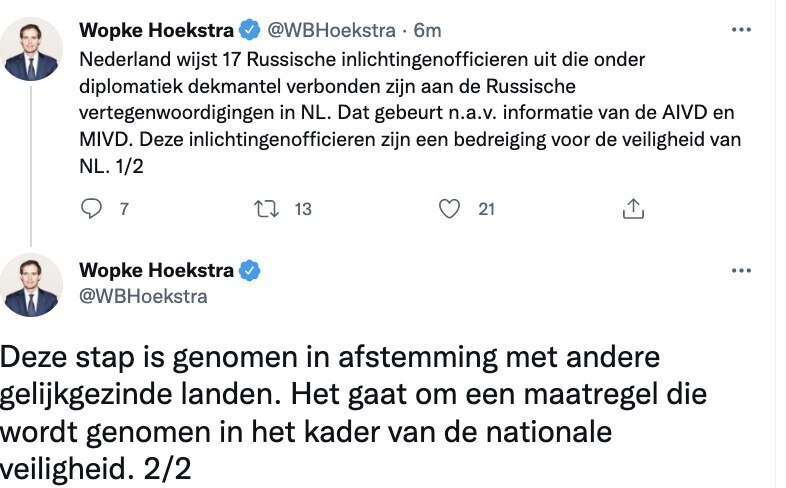Open the share icon on the first tweet

[x=632, y=208]
